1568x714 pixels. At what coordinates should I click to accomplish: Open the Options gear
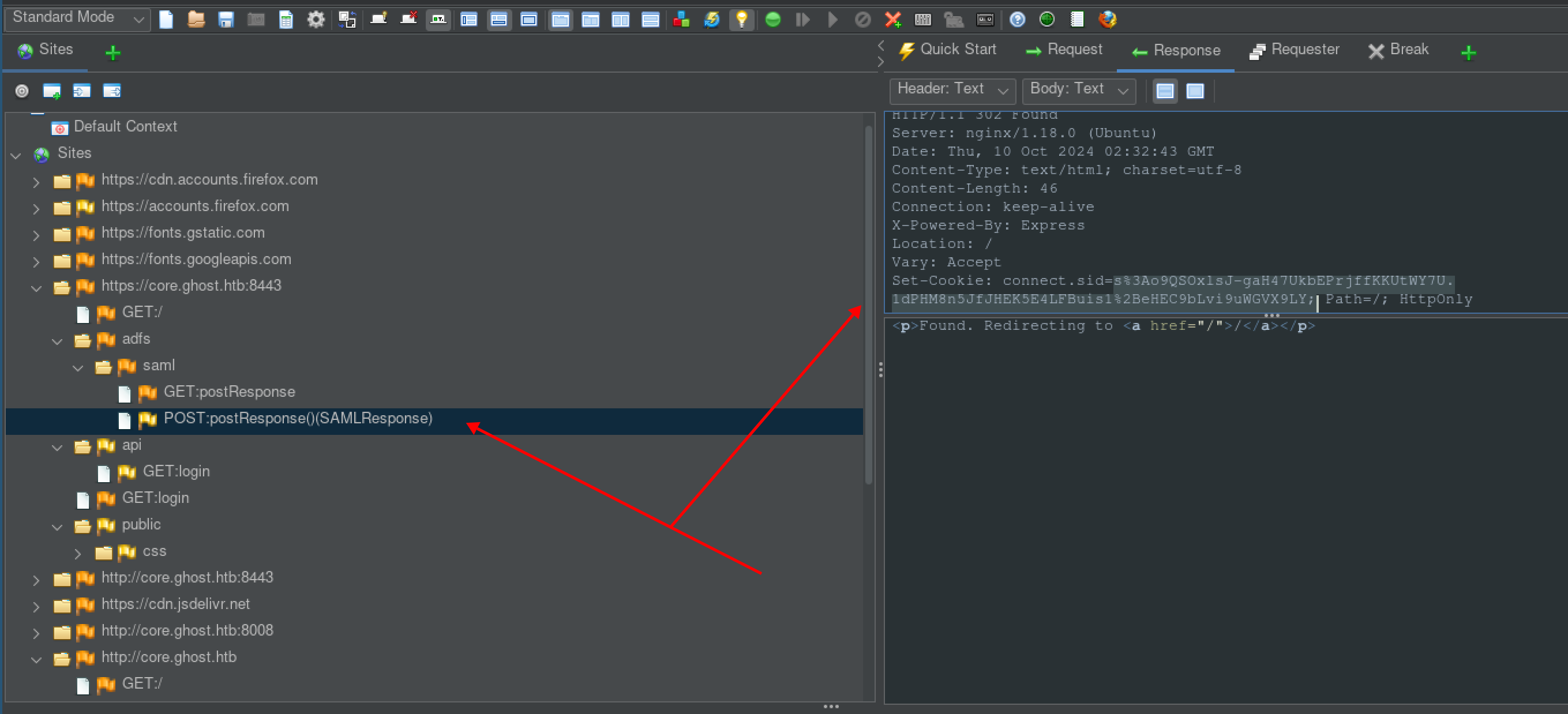[x=316, y=20]
